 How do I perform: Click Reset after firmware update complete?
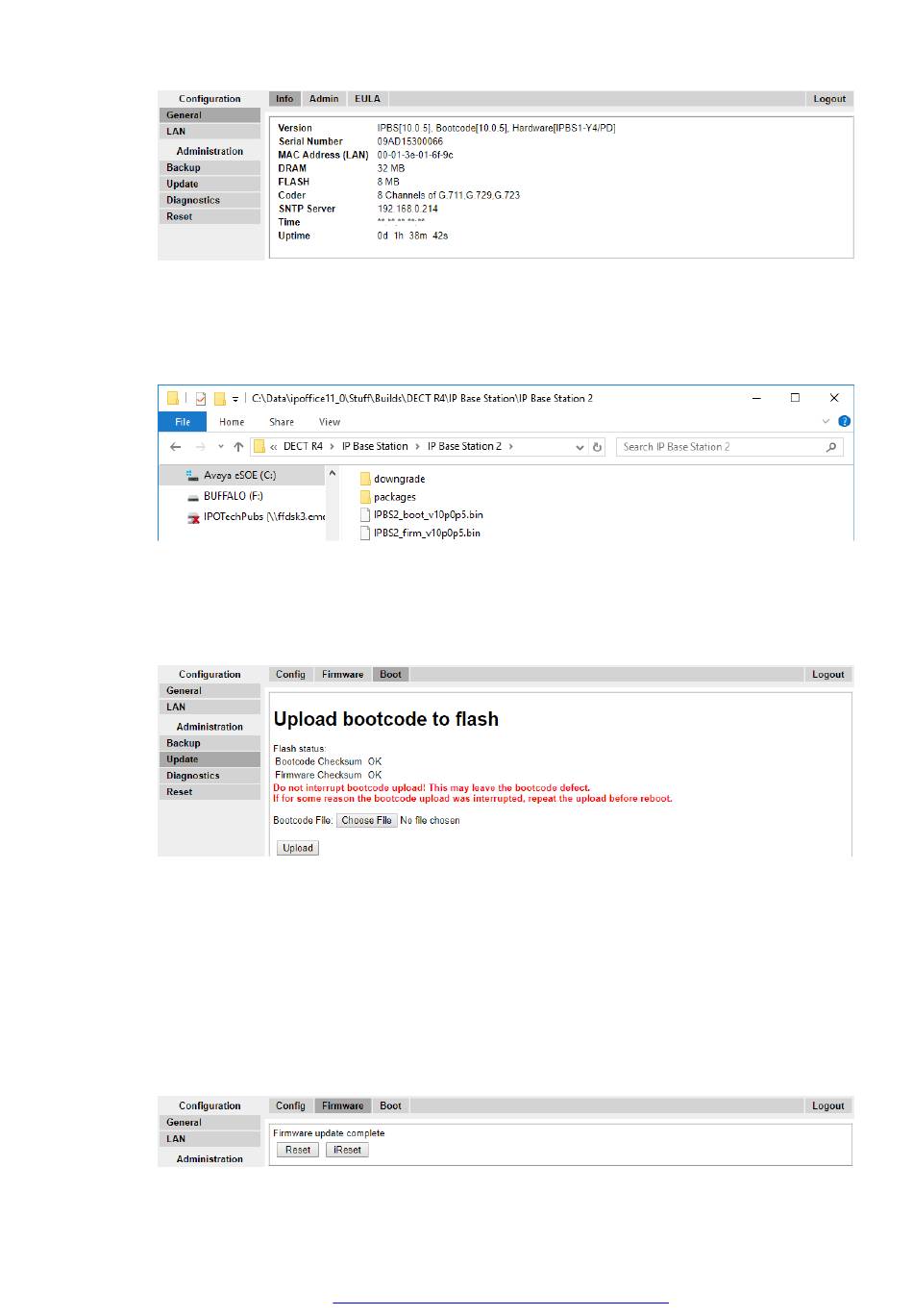coord(298,1150)
